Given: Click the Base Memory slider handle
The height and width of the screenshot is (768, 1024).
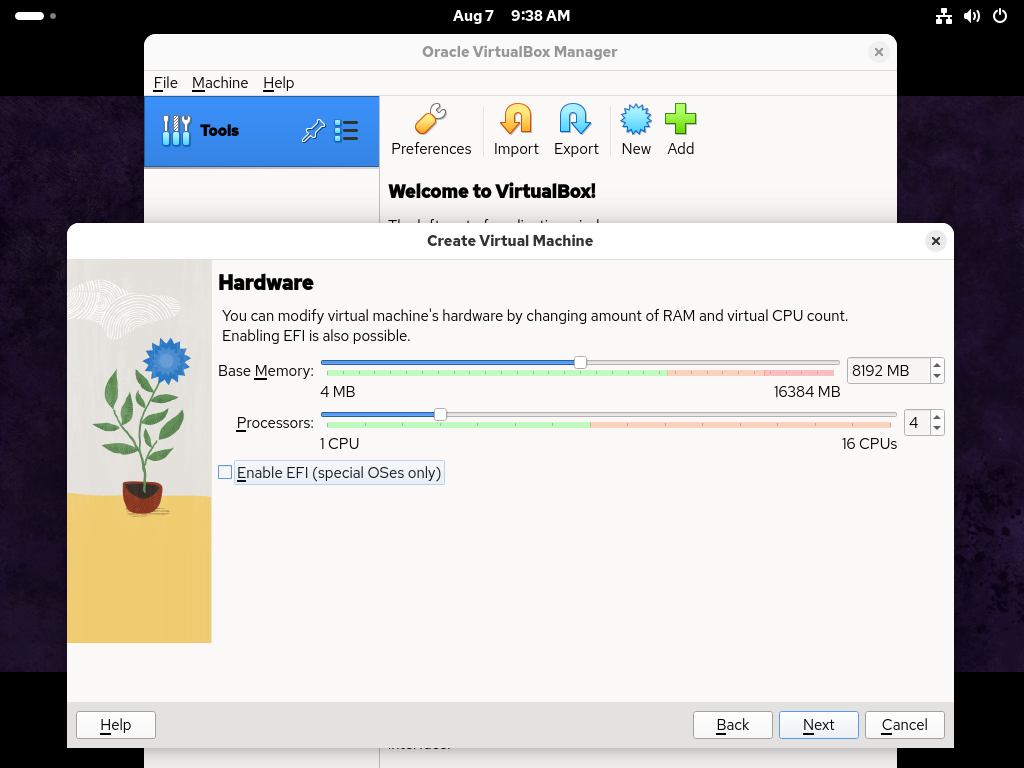Looking at the screenshot, I should click(x=580, y=362).
